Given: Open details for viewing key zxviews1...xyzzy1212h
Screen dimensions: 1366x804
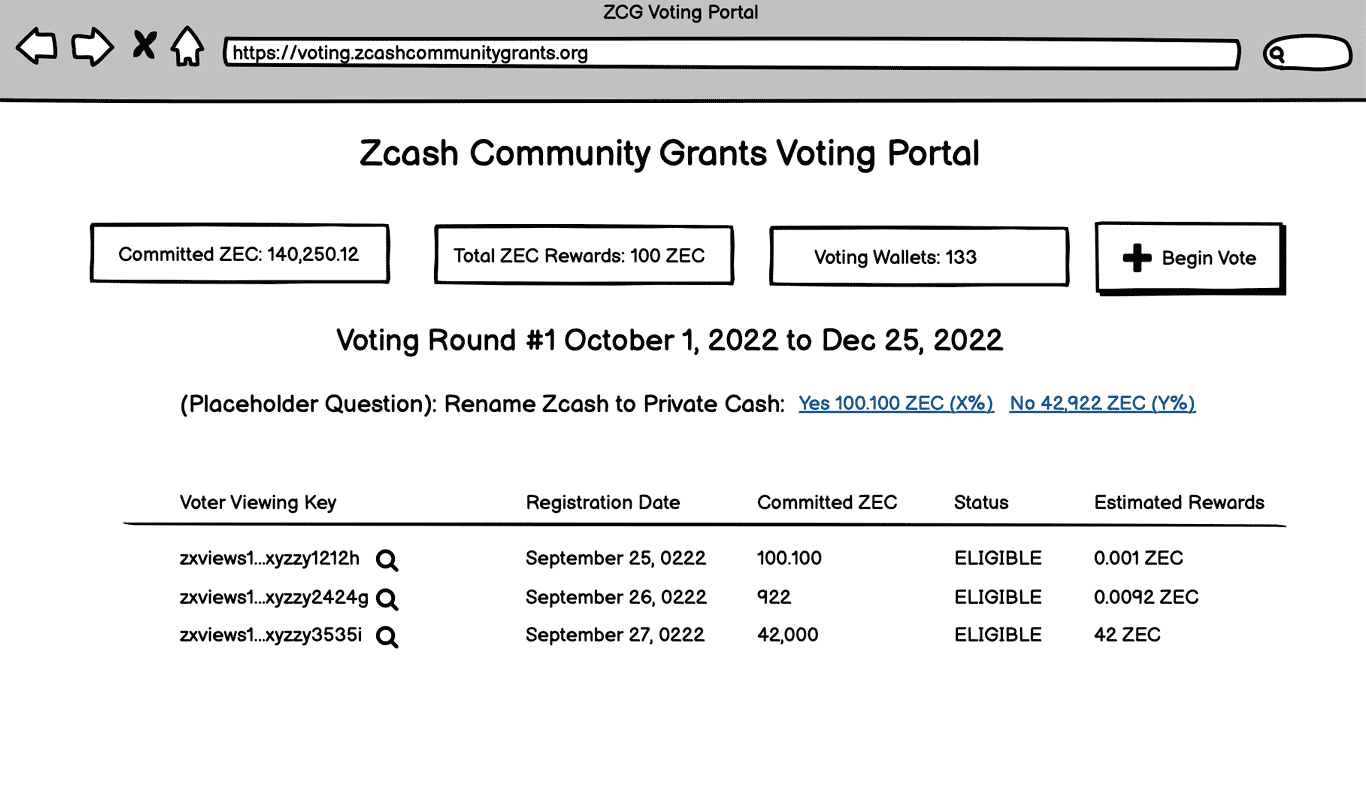Looking at the screenshot, I should tap(387, 561).
